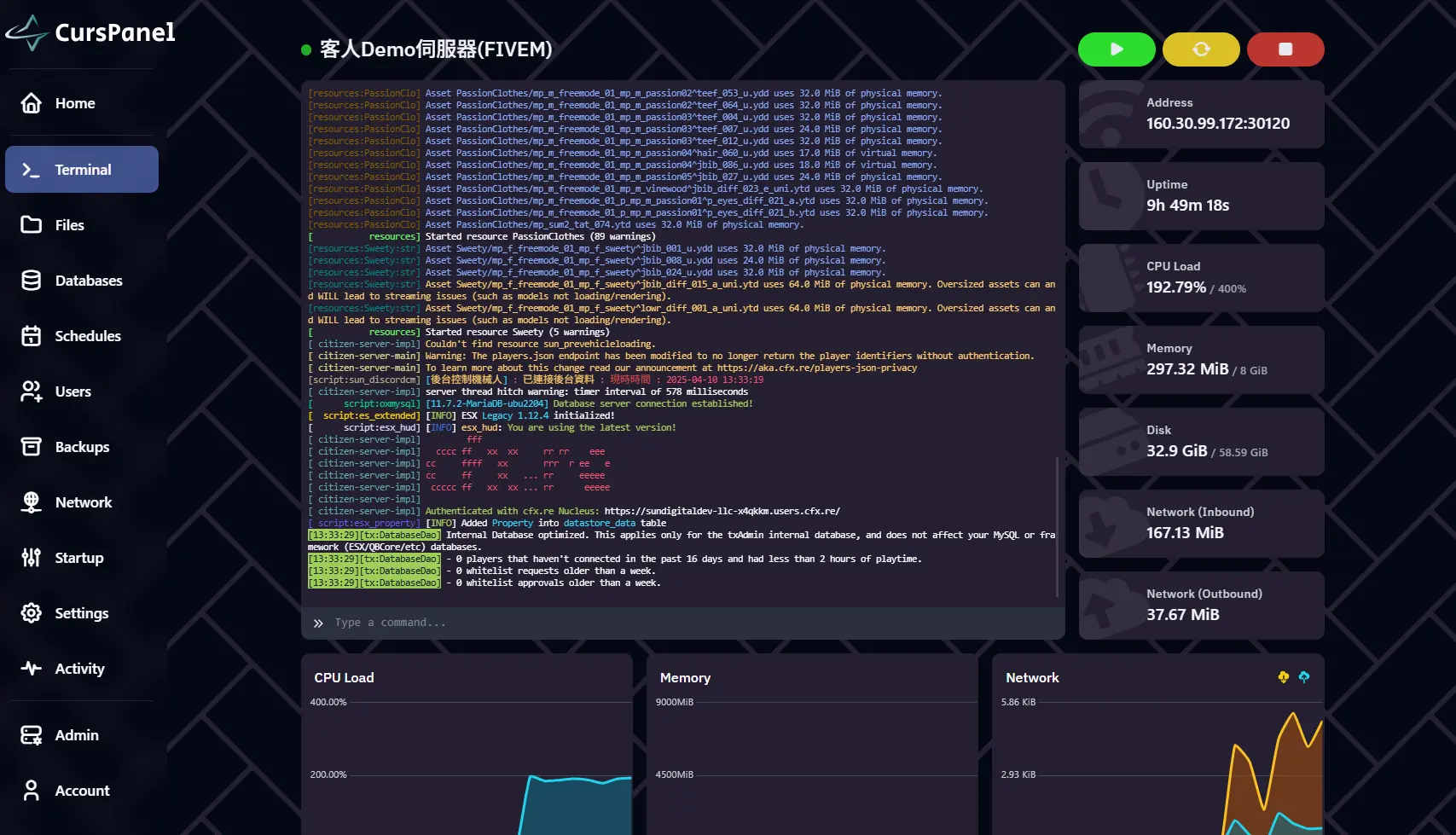Click the green server status dot

tap(306, 50)
